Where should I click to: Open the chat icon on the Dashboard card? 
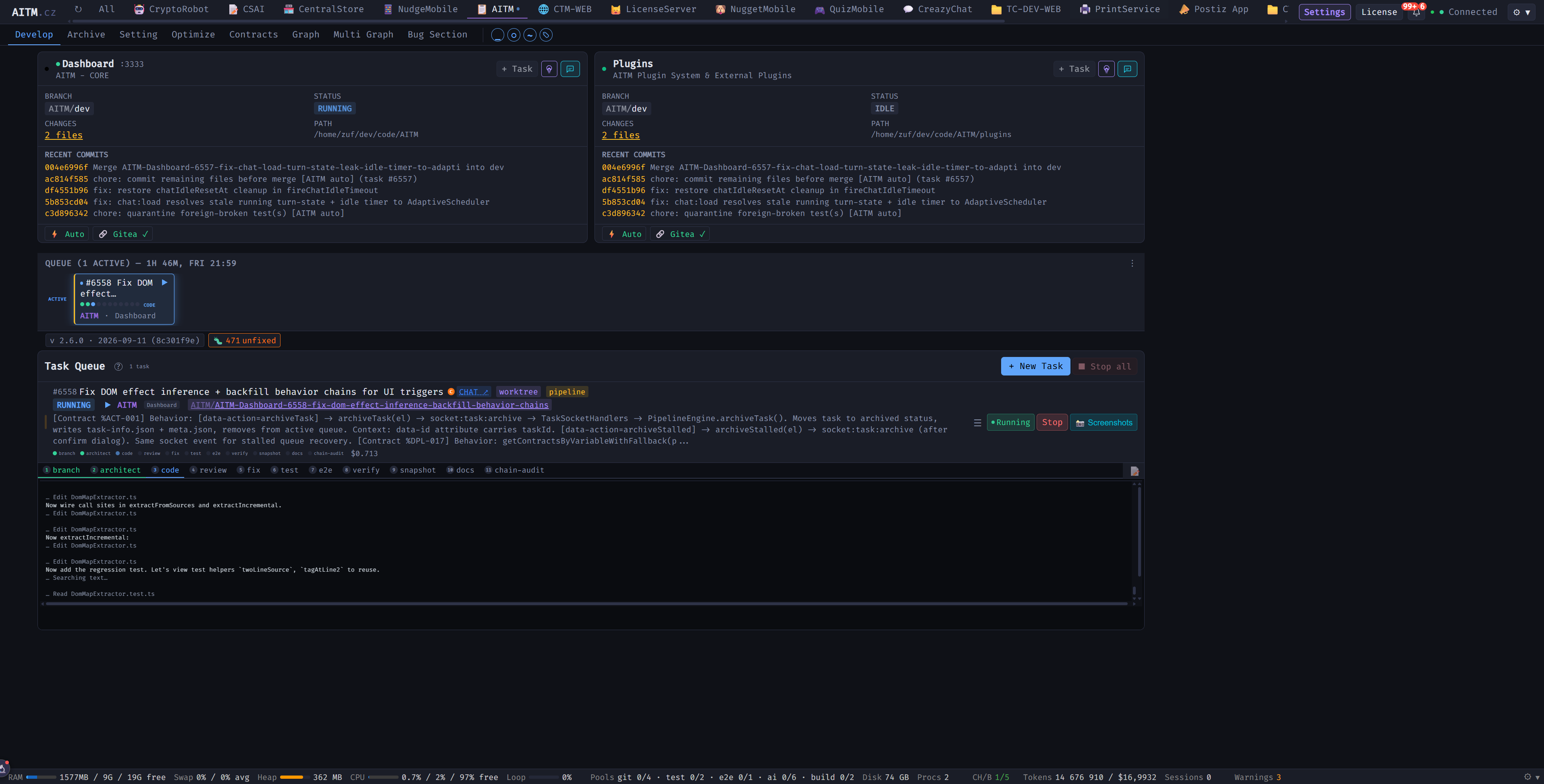point(570,69)
